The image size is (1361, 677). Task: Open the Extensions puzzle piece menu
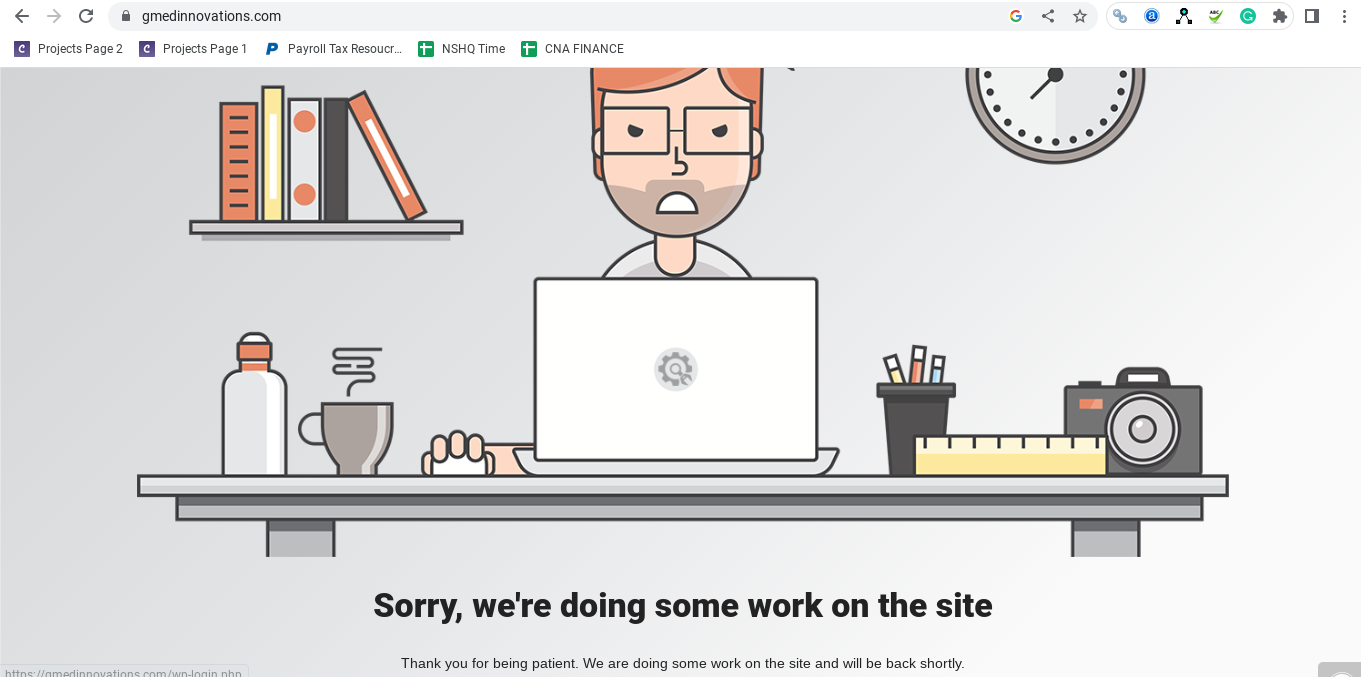pos(1280,16)
